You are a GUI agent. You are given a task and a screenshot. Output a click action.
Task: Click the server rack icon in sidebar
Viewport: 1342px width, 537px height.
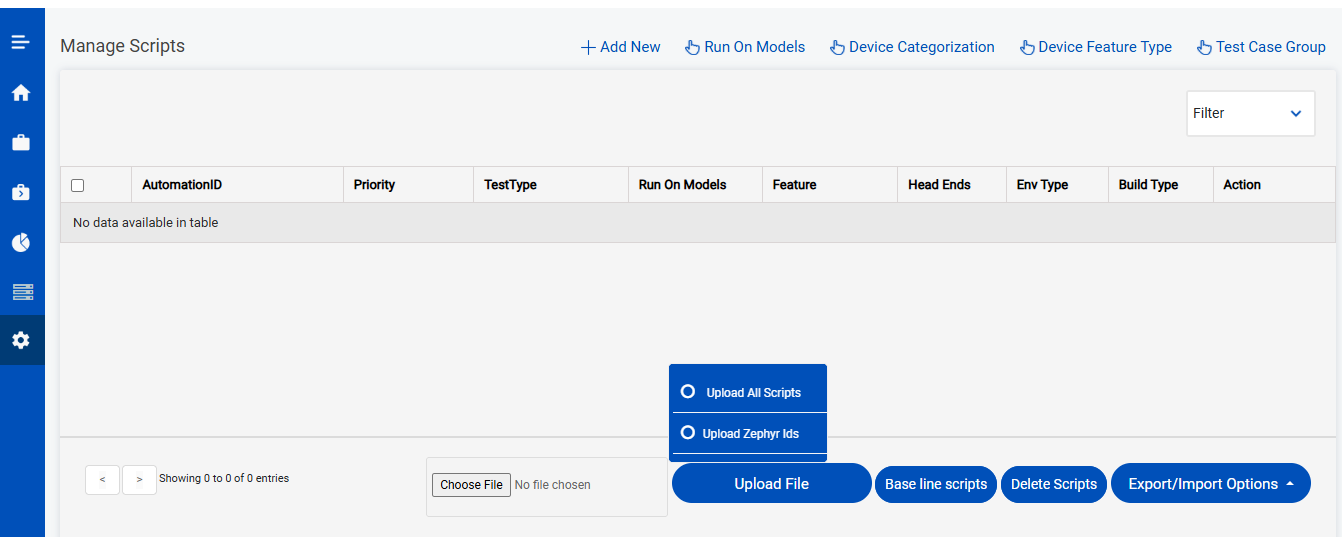(21, 291)
